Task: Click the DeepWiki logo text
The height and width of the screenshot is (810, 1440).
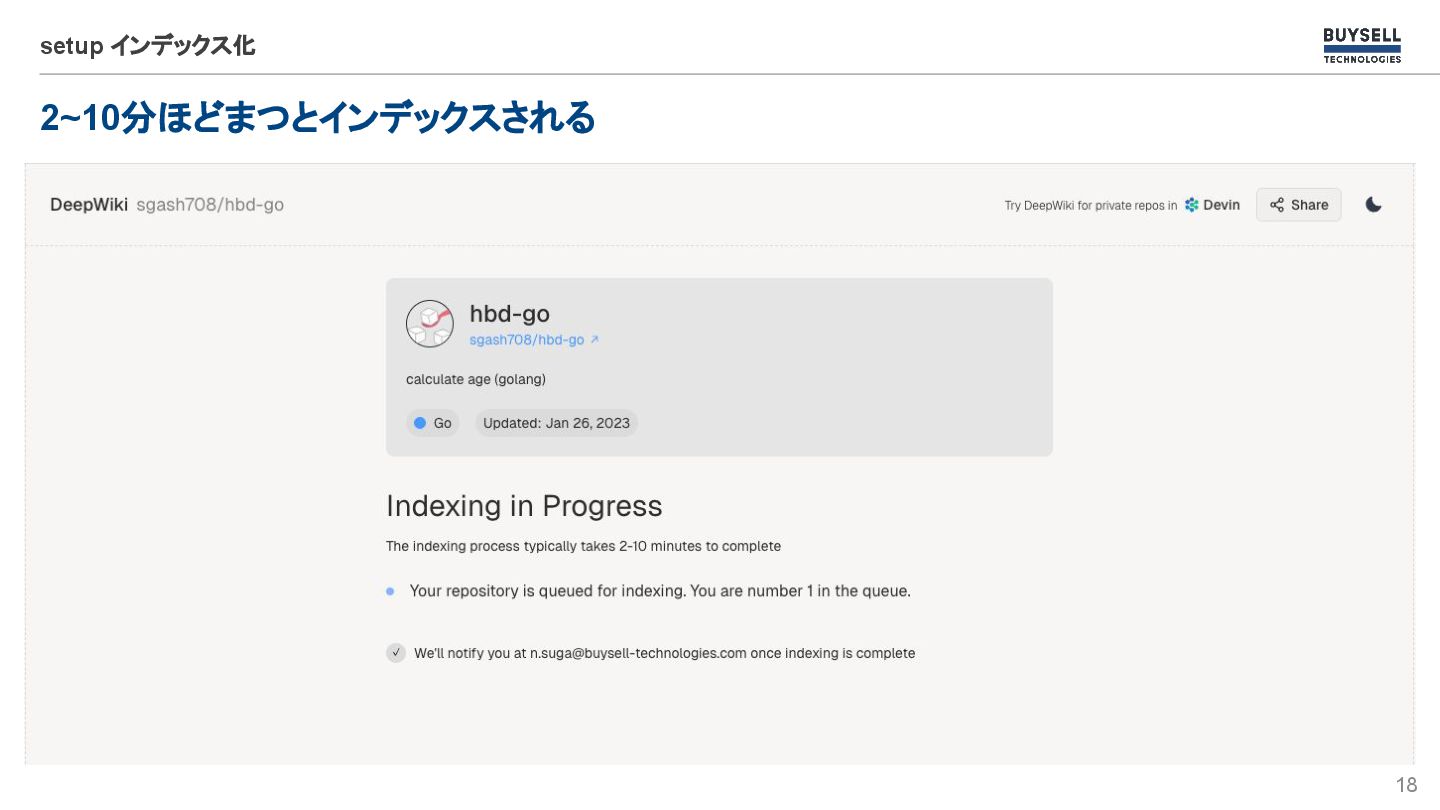Action: tap(89, 205)
